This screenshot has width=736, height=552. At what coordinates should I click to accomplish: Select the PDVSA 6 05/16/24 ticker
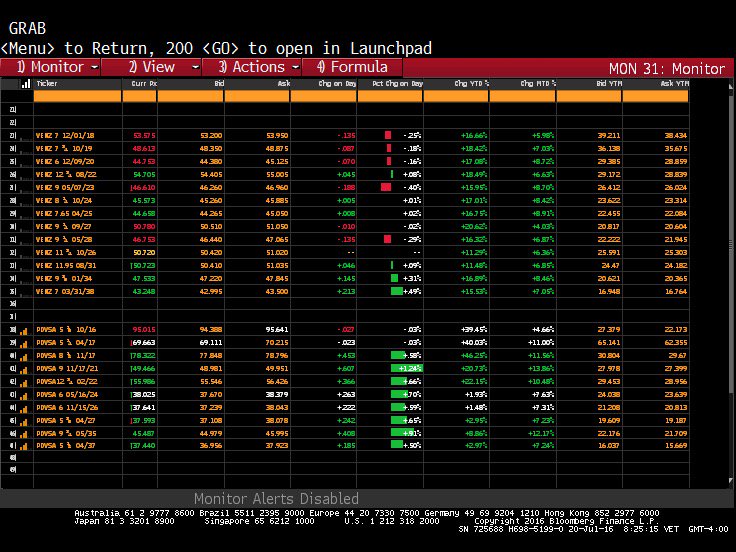coord(67,395)
